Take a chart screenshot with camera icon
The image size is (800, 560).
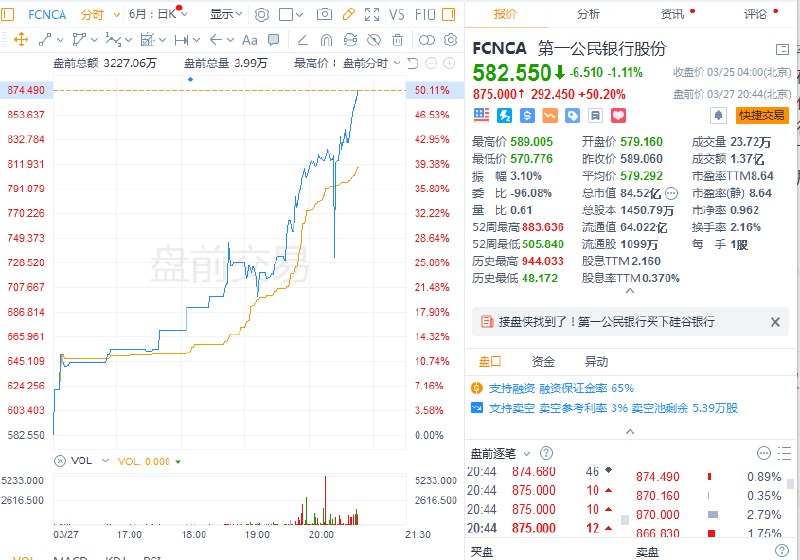324,14
